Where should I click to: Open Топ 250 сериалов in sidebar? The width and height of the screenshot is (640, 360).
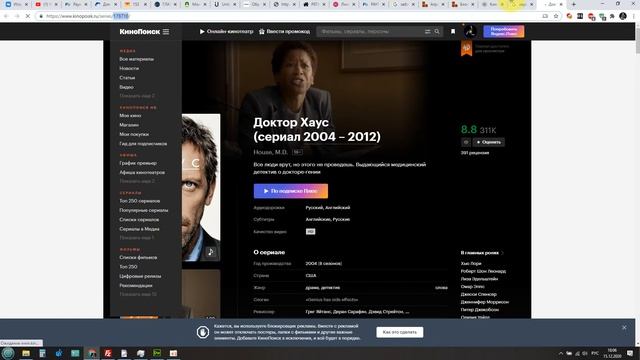point(140,201)
